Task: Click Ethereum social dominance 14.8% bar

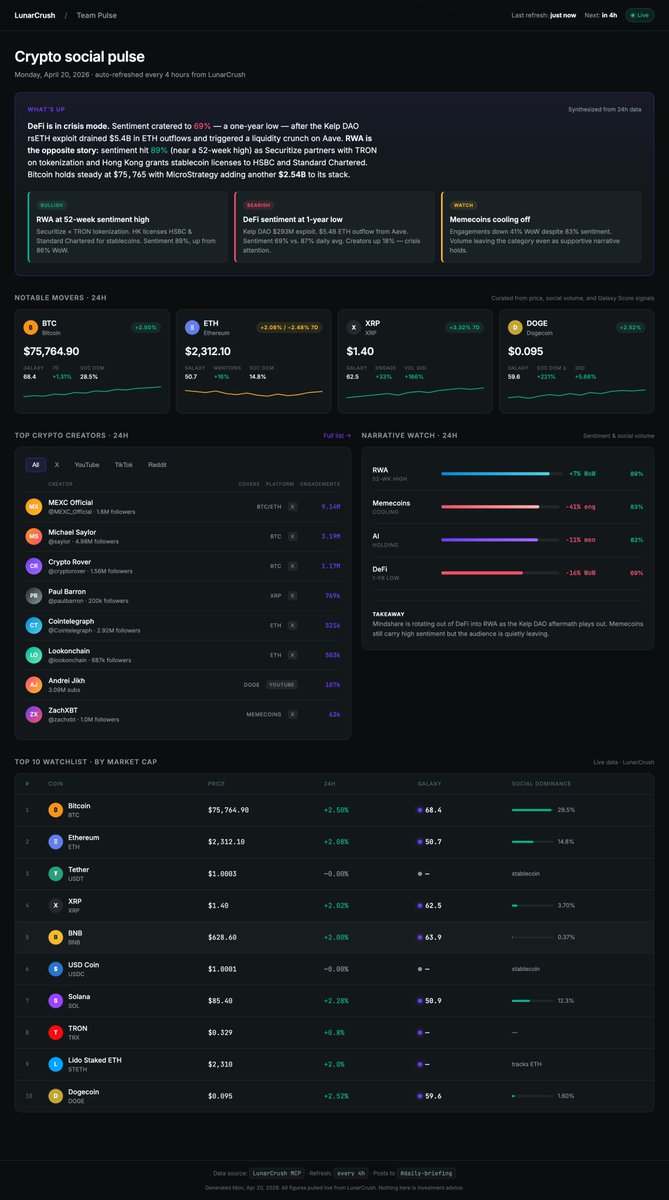Action: (532, 842)
